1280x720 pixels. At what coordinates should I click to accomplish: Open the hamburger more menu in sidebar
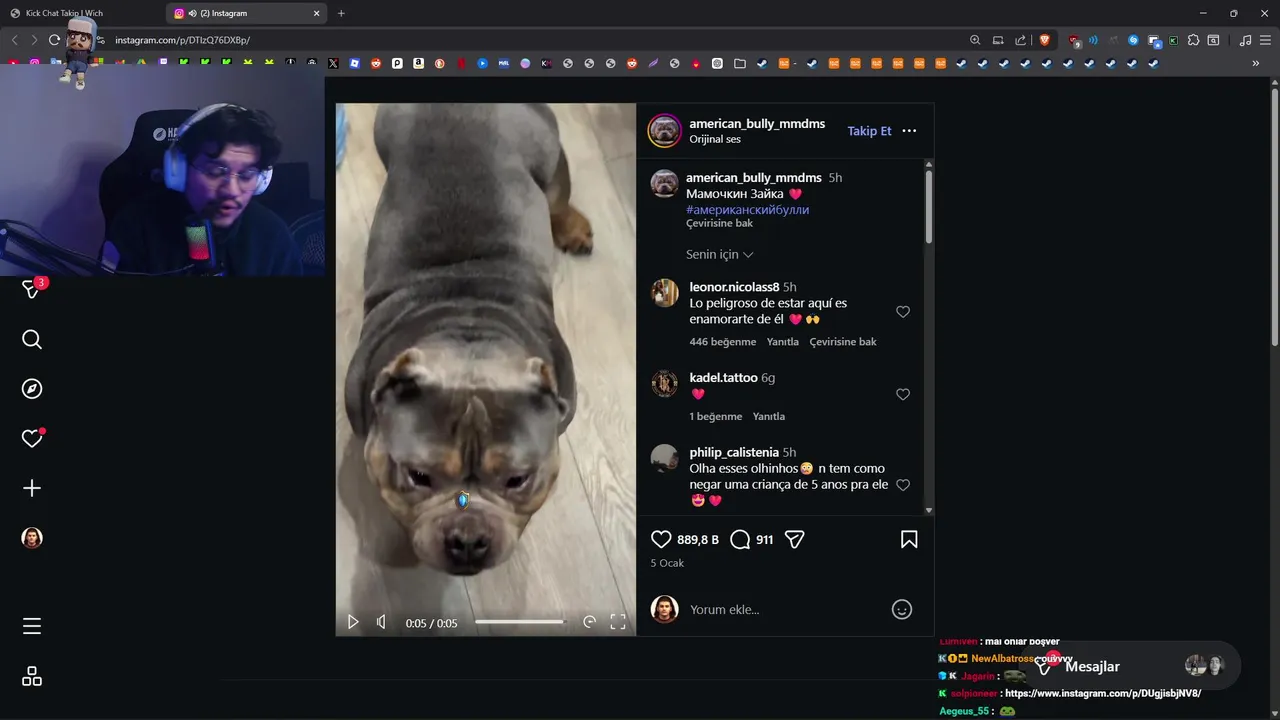(32, 627)
